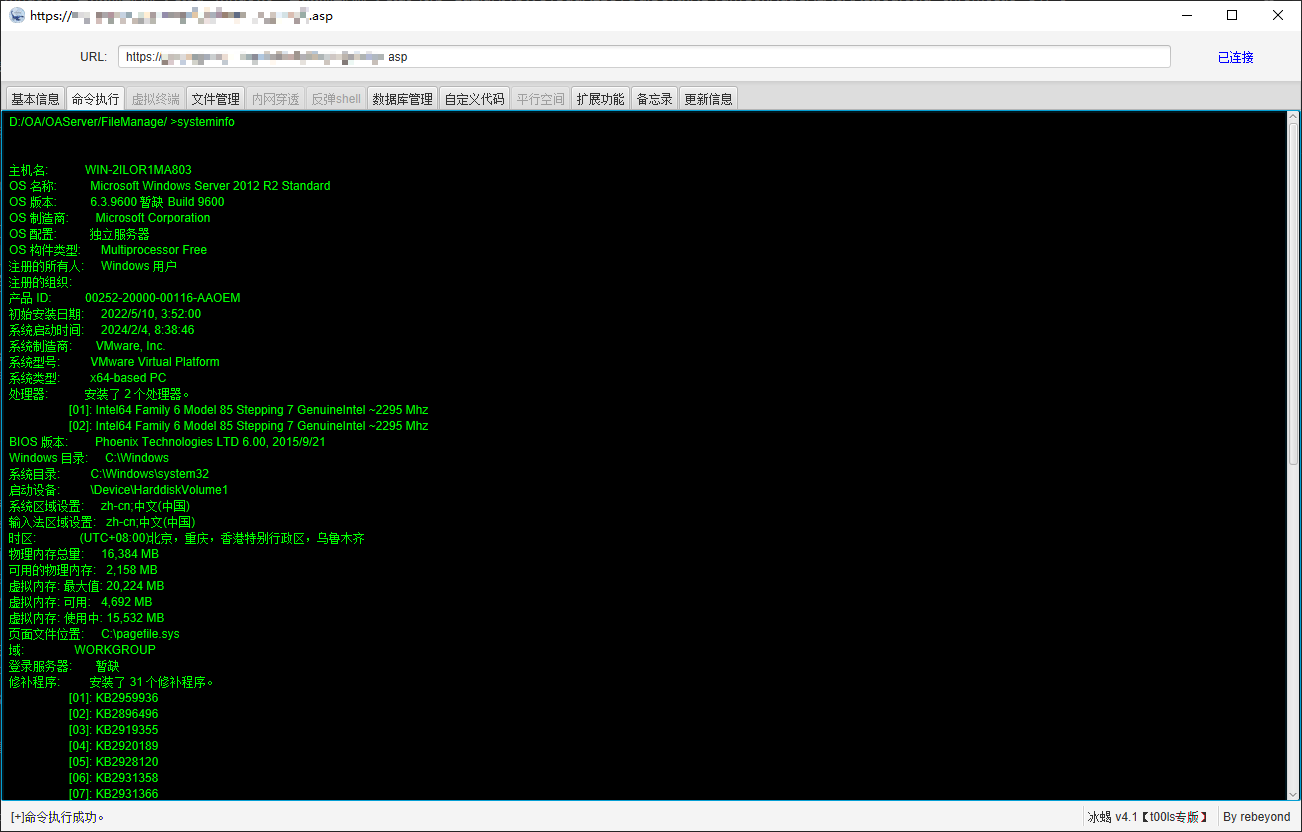
Task: Open the 文件管理 tab
Action: (x=215, y=99)
